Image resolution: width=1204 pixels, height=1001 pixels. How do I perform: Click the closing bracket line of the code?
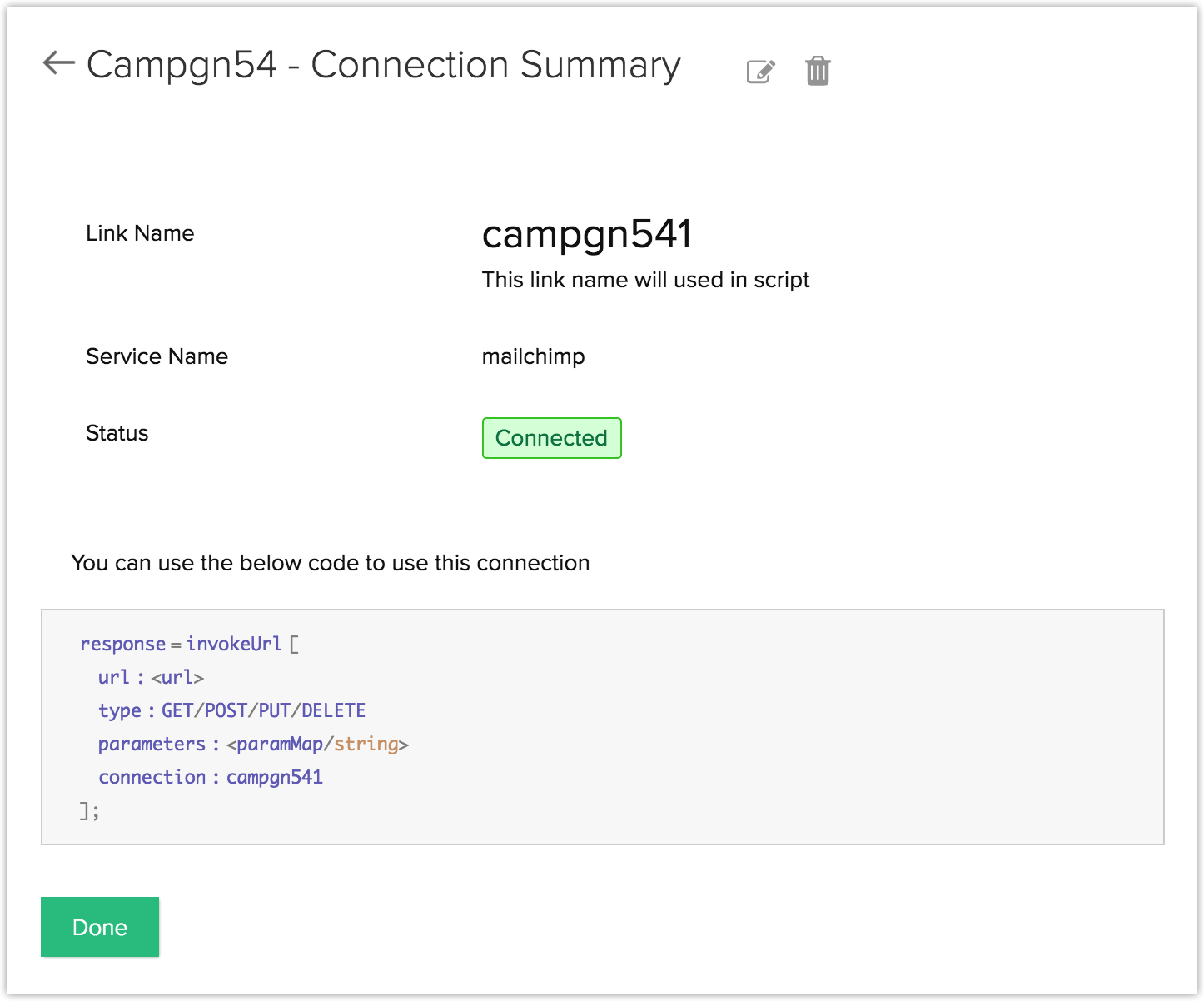point(89,810)
